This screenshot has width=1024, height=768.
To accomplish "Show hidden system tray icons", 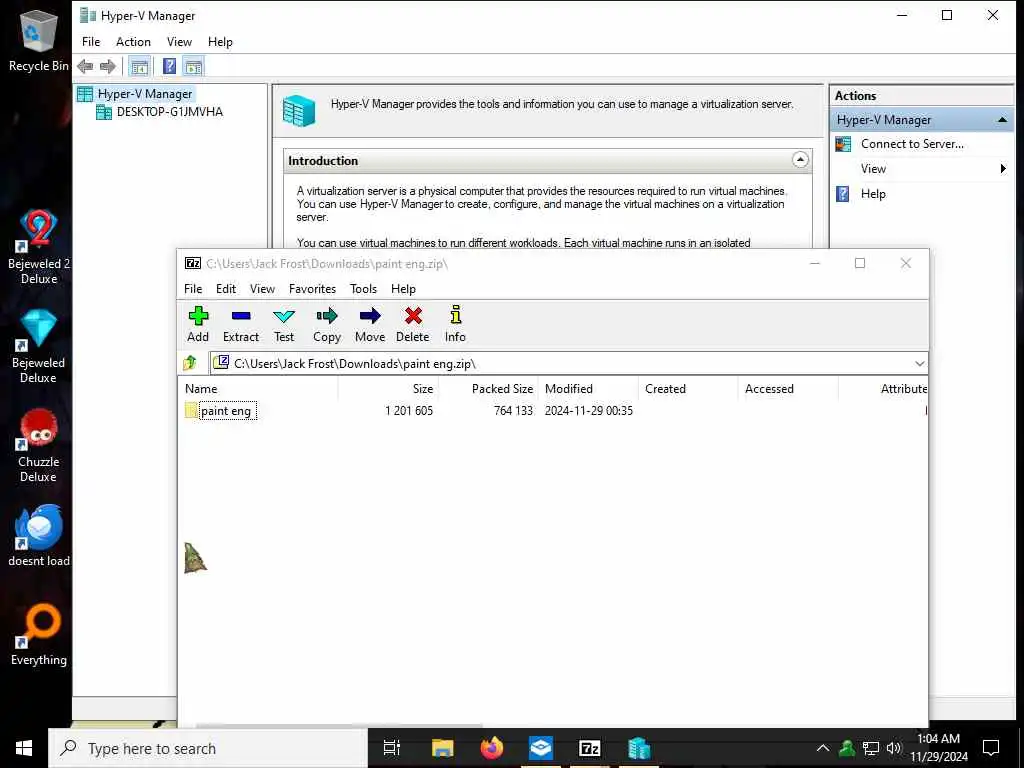I will [823, 748].
